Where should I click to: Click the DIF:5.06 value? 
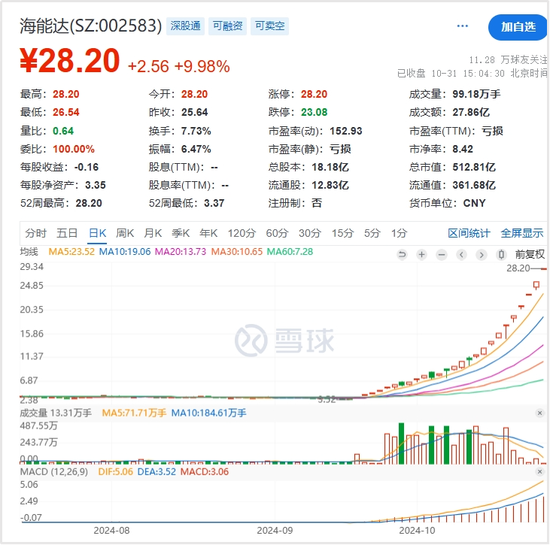115,472
